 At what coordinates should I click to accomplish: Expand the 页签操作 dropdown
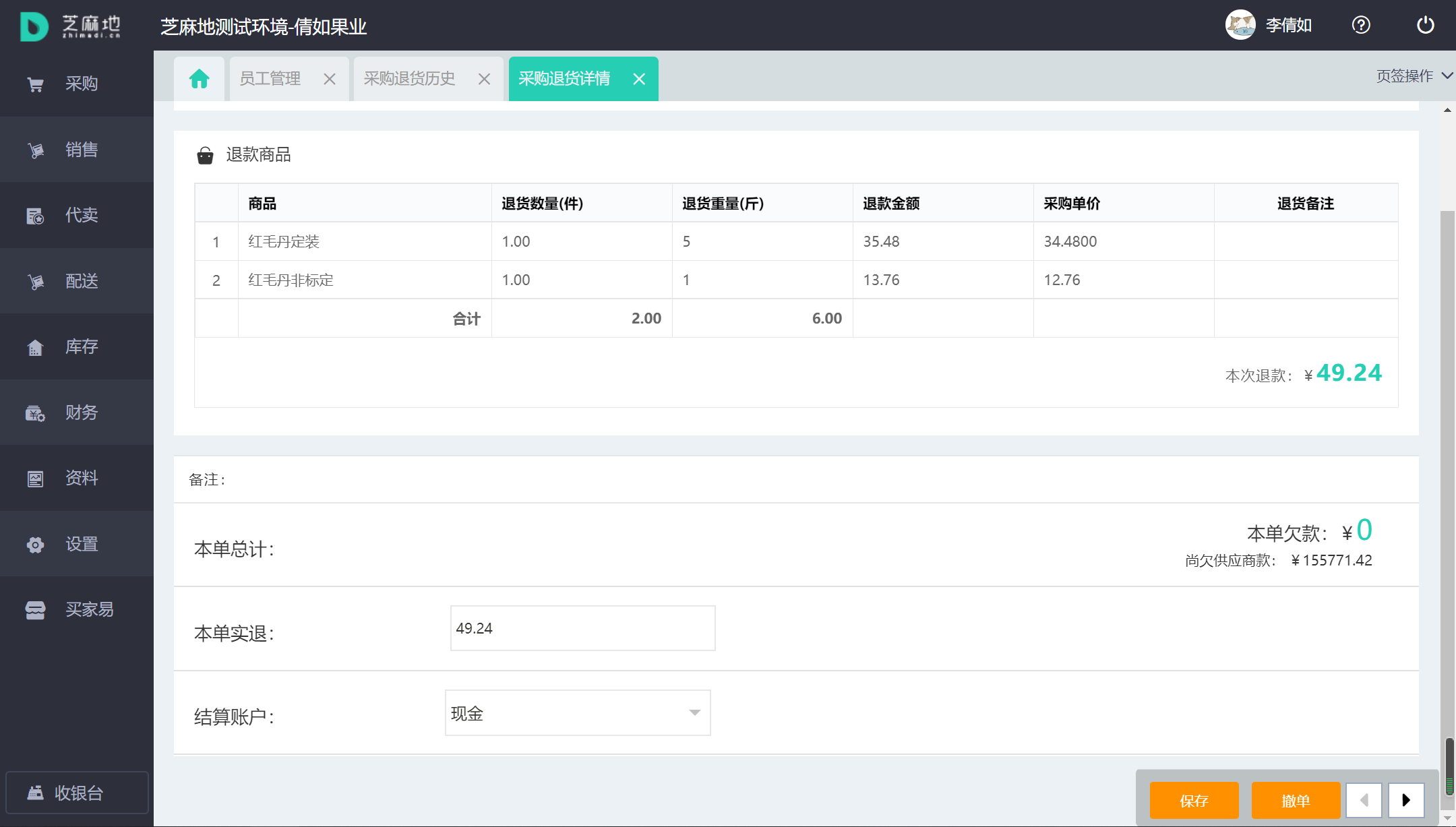tap(1413, 76)
